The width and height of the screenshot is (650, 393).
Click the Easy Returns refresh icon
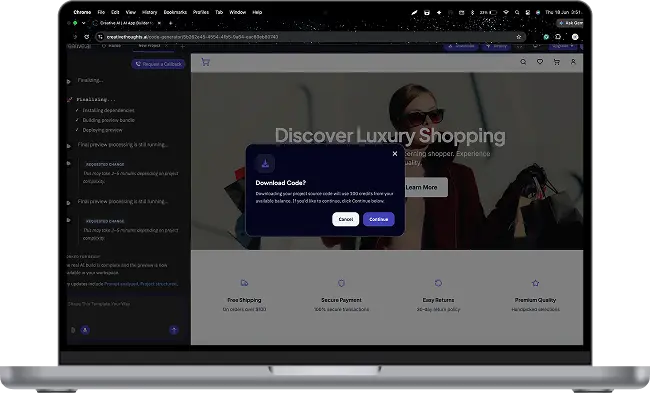click(438, 283)
